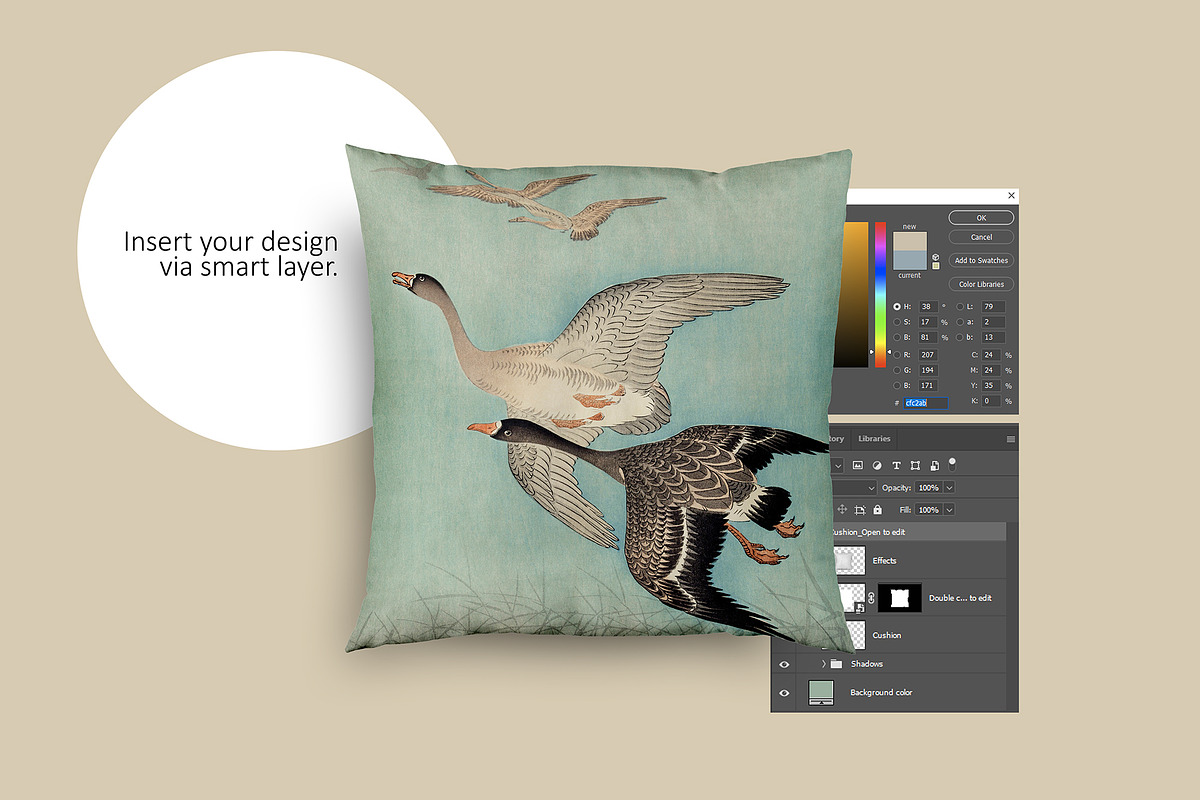1200x800 pixels.
Task: Click the Y yellow field showing 35
Action: tap(991, 386)
